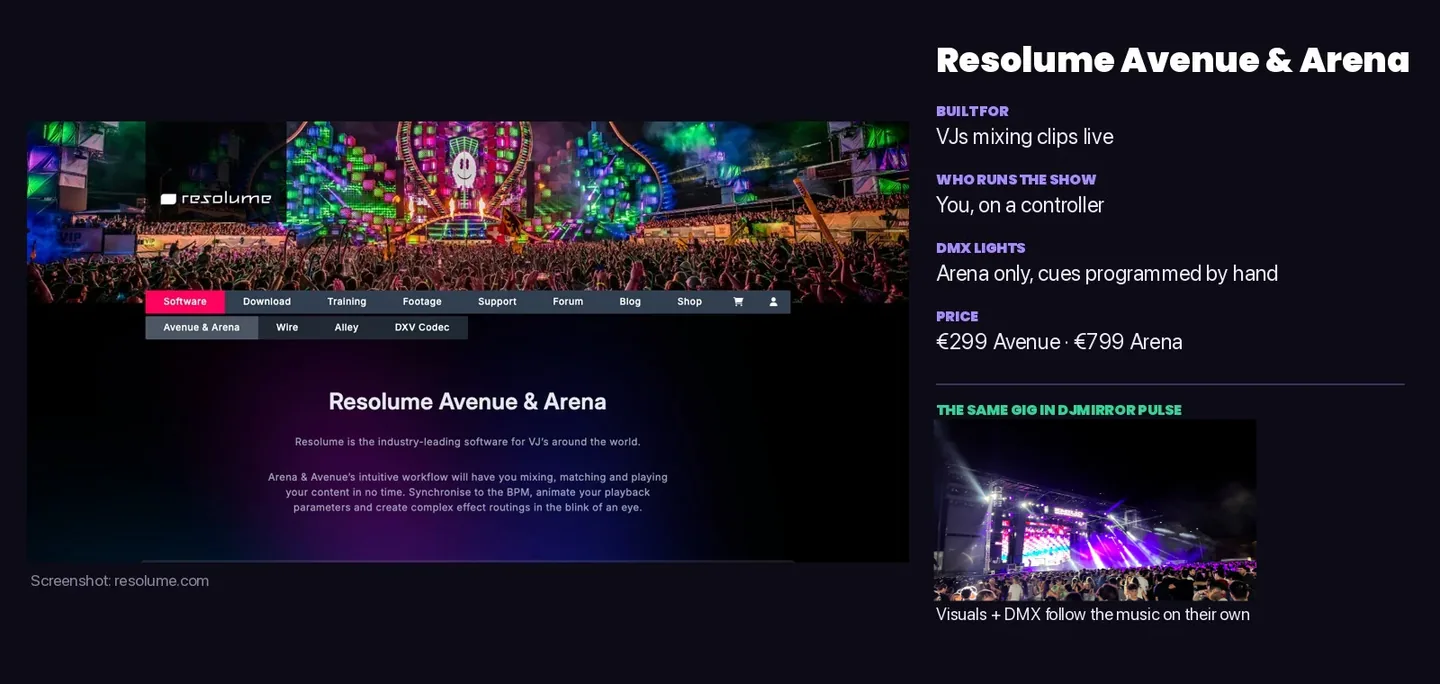Click the slide title 'Resolume Avenue & Arena'
Screen dimensions: 1440x684
click(1173, 60)
